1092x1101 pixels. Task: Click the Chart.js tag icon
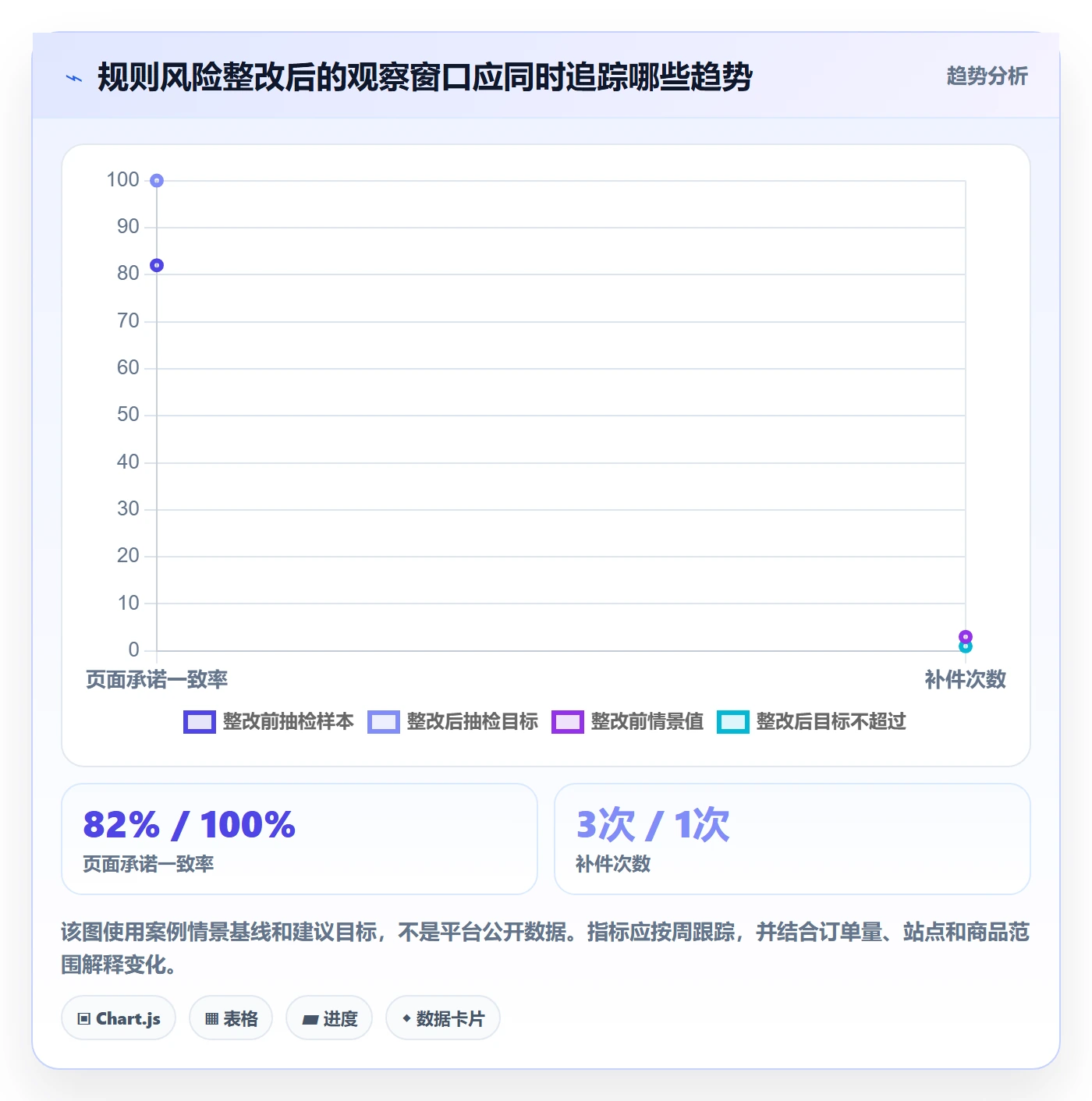pos(84,1018)
